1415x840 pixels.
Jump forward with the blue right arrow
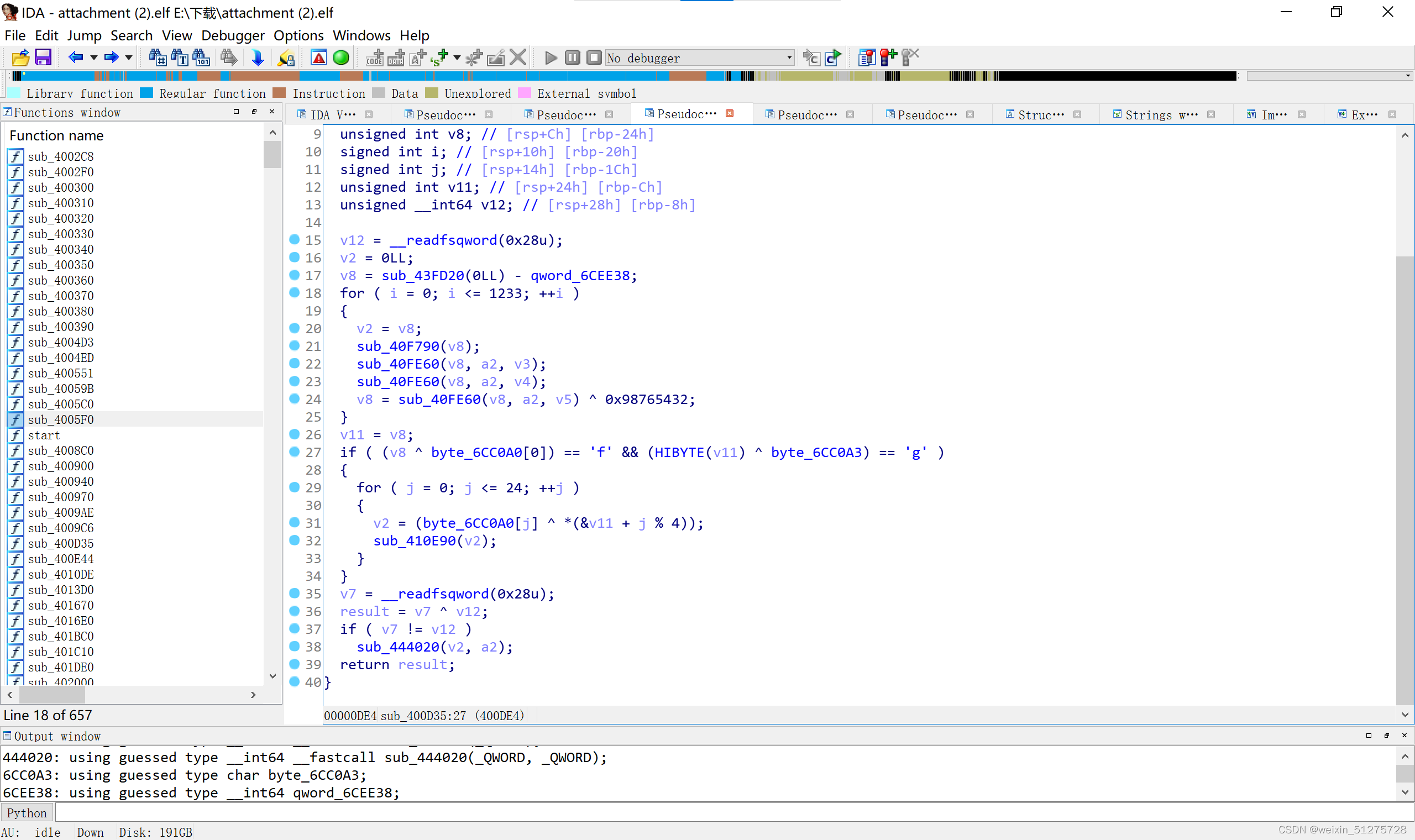coord(111,57)
